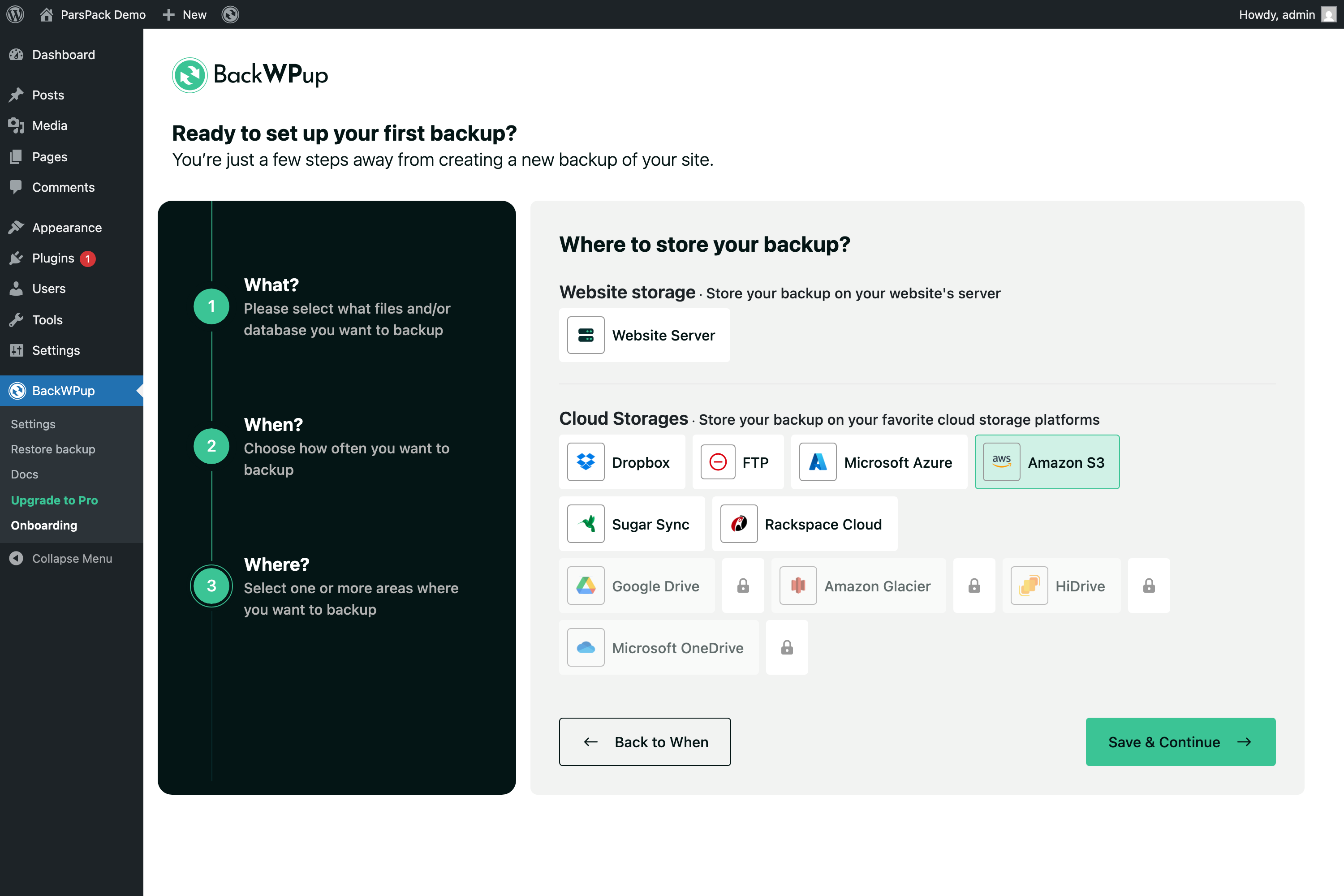The width and height of the screenshot is (1344, 896).
Task: Click the Users person icon
Action: pyautogui.click(x=16, y=289)
